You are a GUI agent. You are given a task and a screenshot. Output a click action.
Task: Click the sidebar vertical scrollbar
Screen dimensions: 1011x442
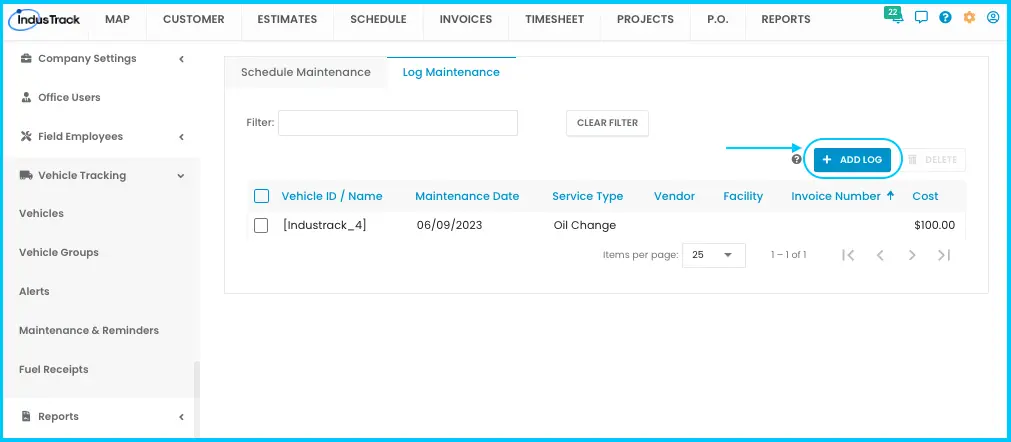[x=197, y=380]
